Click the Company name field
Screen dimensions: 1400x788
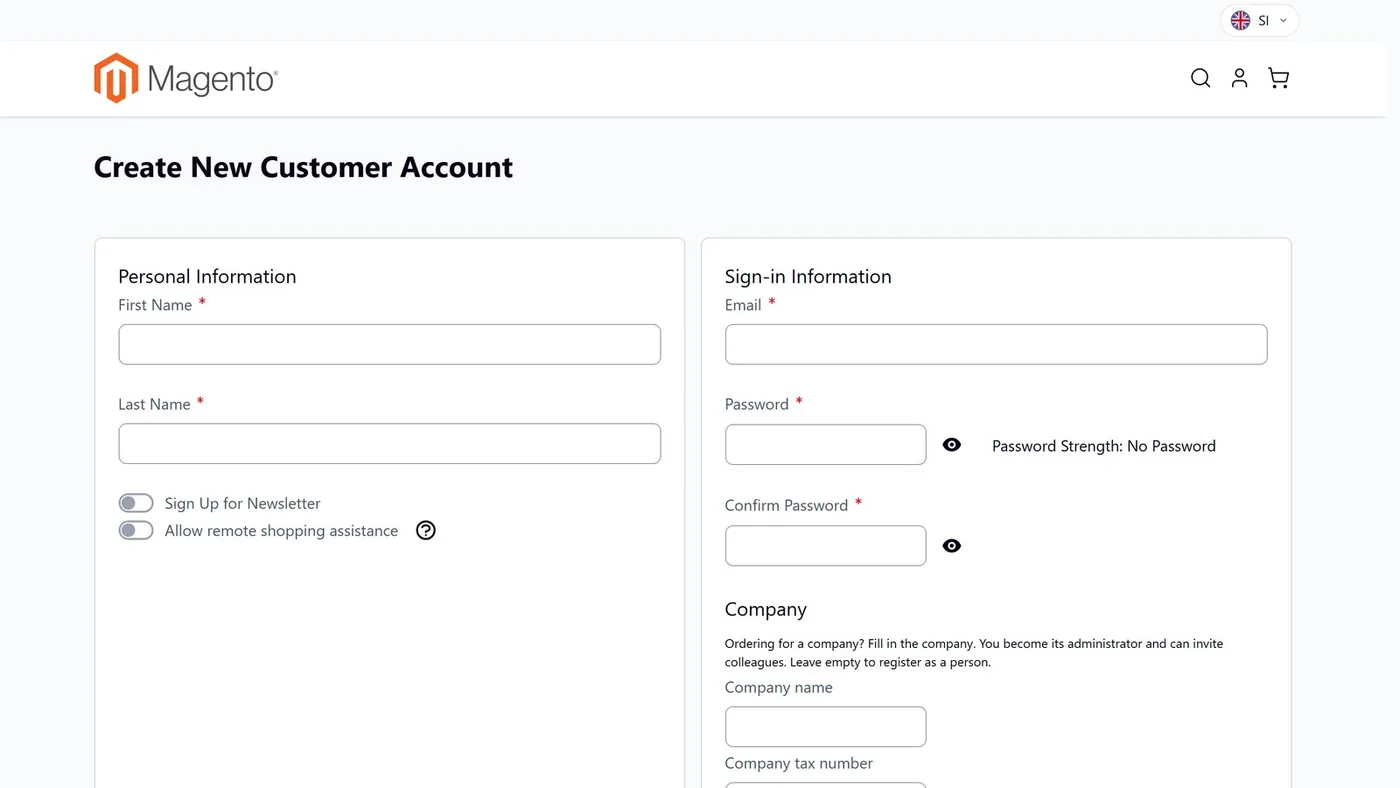tap(826, 727)
